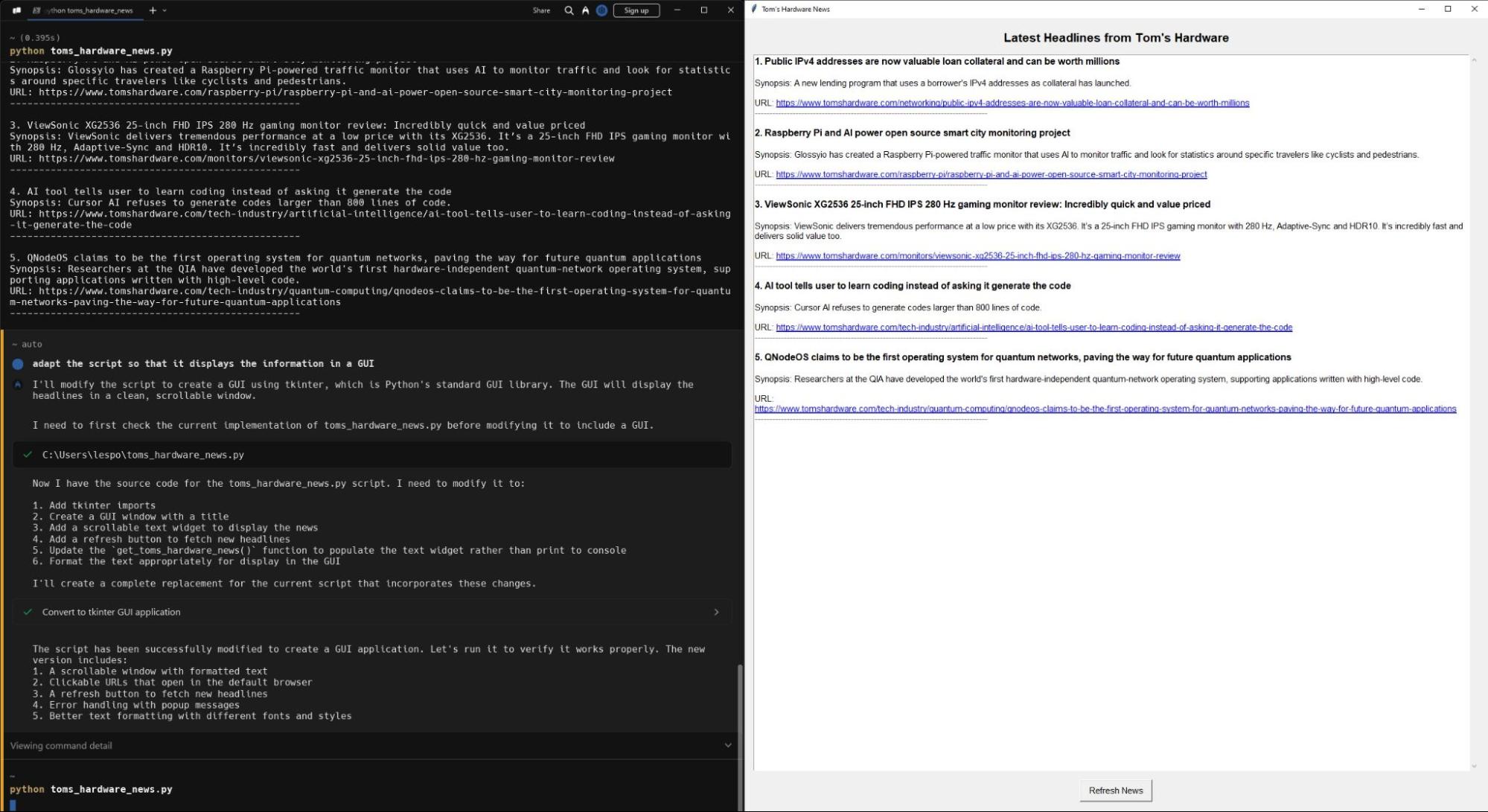Open the ViewSonic XG2536 monitor review URL
The width and height of the screenshot is (1488, 812).
[978, 255]
